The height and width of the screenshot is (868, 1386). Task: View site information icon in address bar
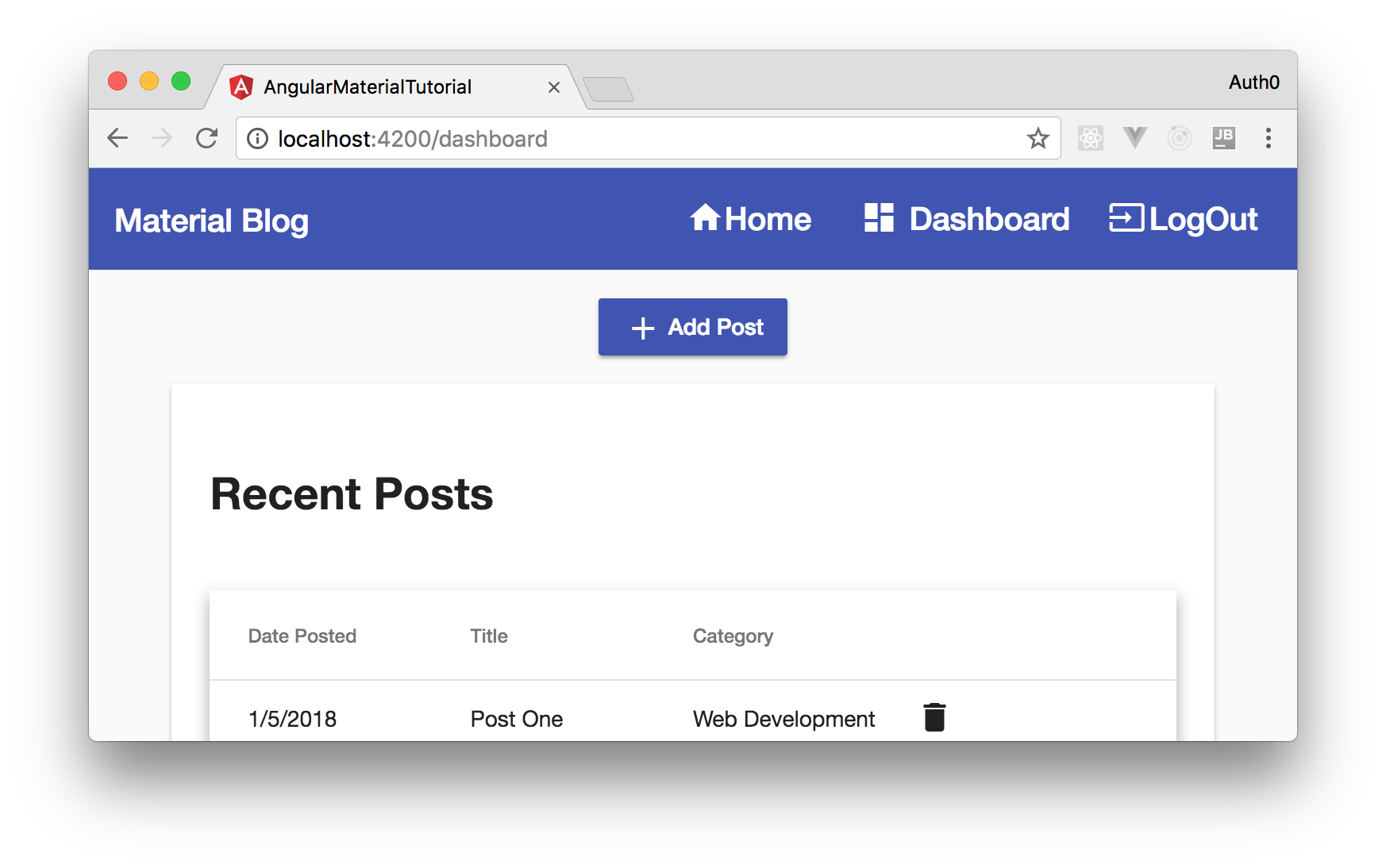[257, 139]
